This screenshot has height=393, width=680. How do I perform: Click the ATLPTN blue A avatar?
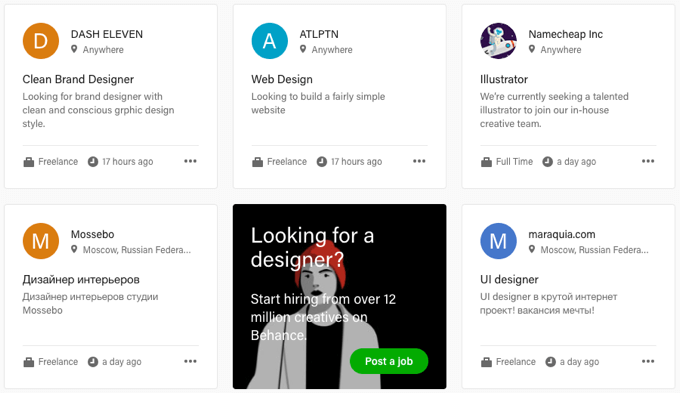point(269,41)
